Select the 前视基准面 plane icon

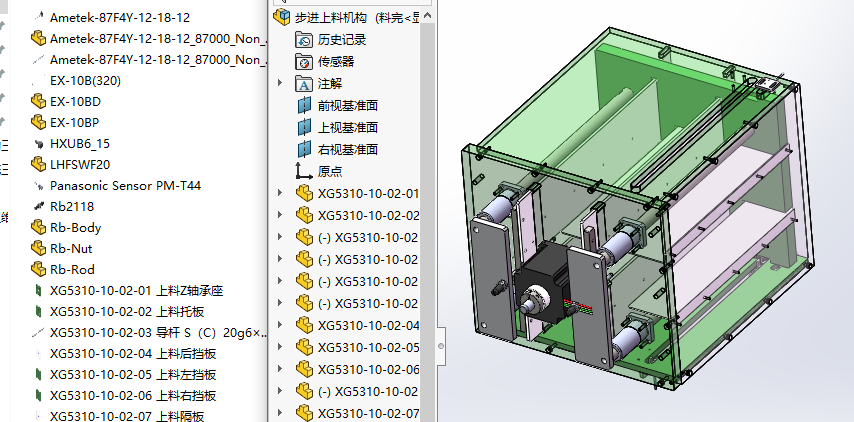point(304,106)
